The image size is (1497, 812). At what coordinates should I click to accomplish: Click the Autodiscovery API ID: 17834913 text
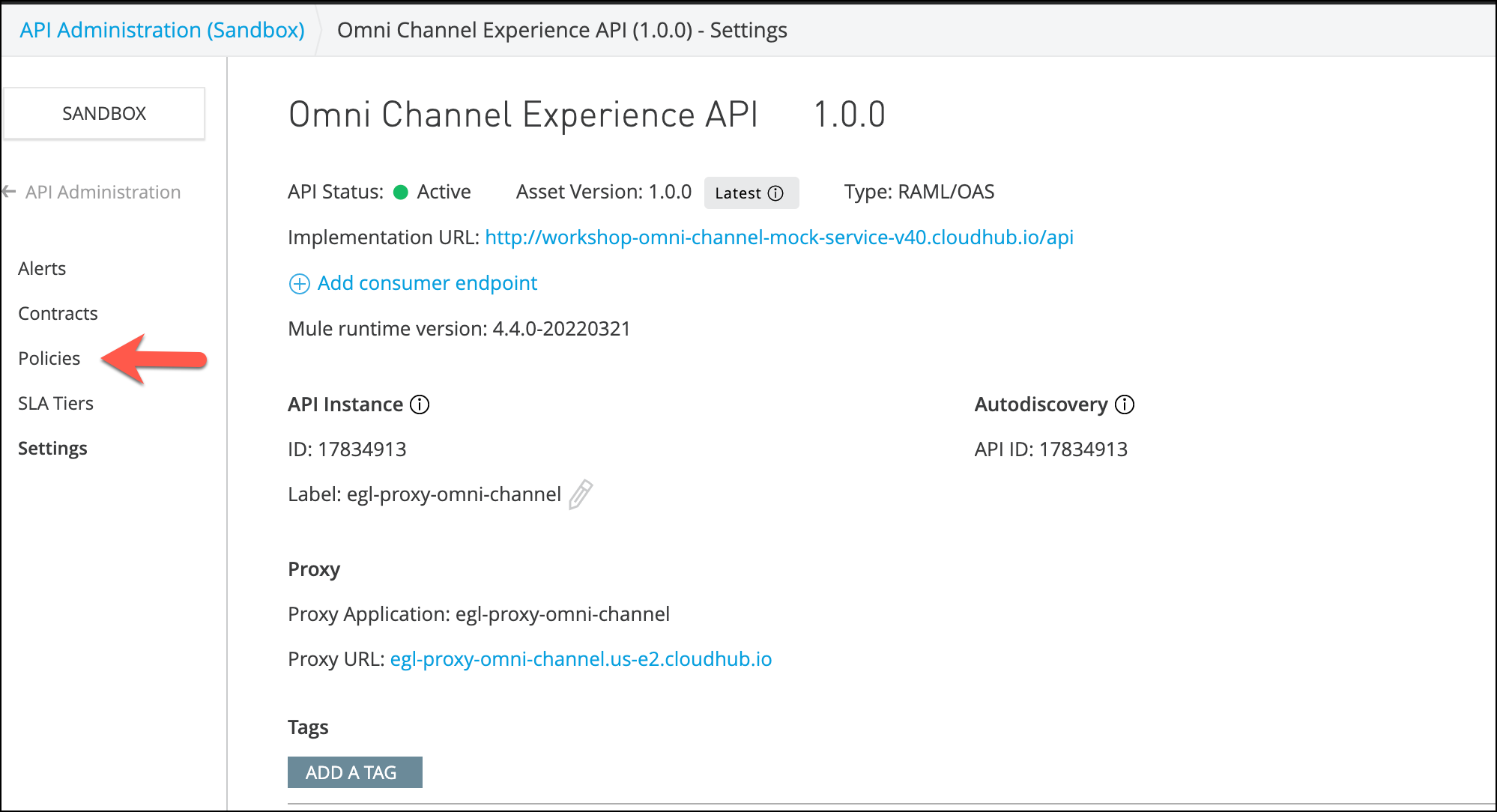(1050, 449)
